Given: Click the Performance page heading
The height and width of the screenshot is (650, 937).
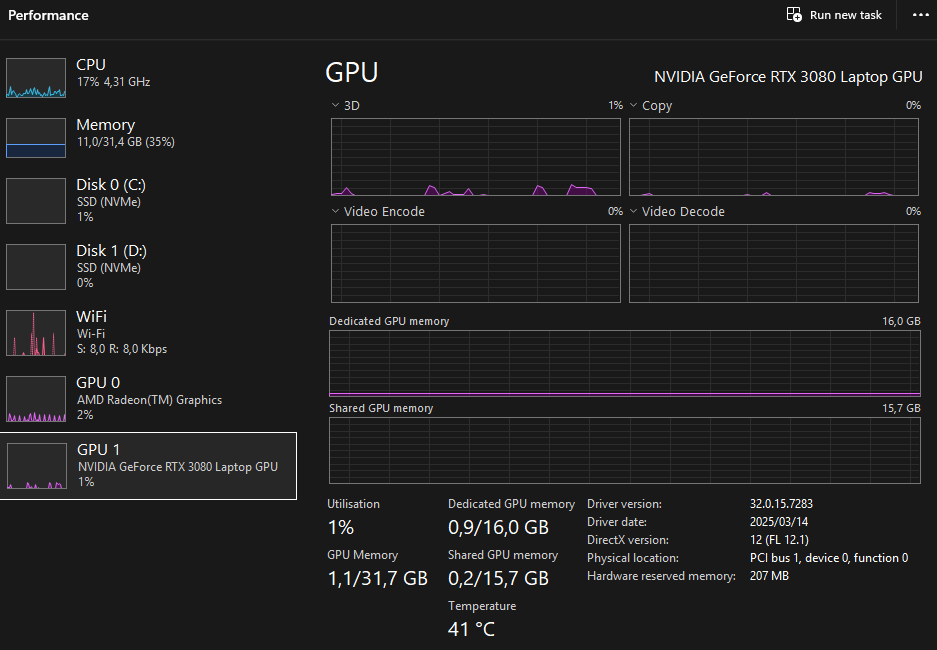Looking at the screenshot, I should coord(48,15).
